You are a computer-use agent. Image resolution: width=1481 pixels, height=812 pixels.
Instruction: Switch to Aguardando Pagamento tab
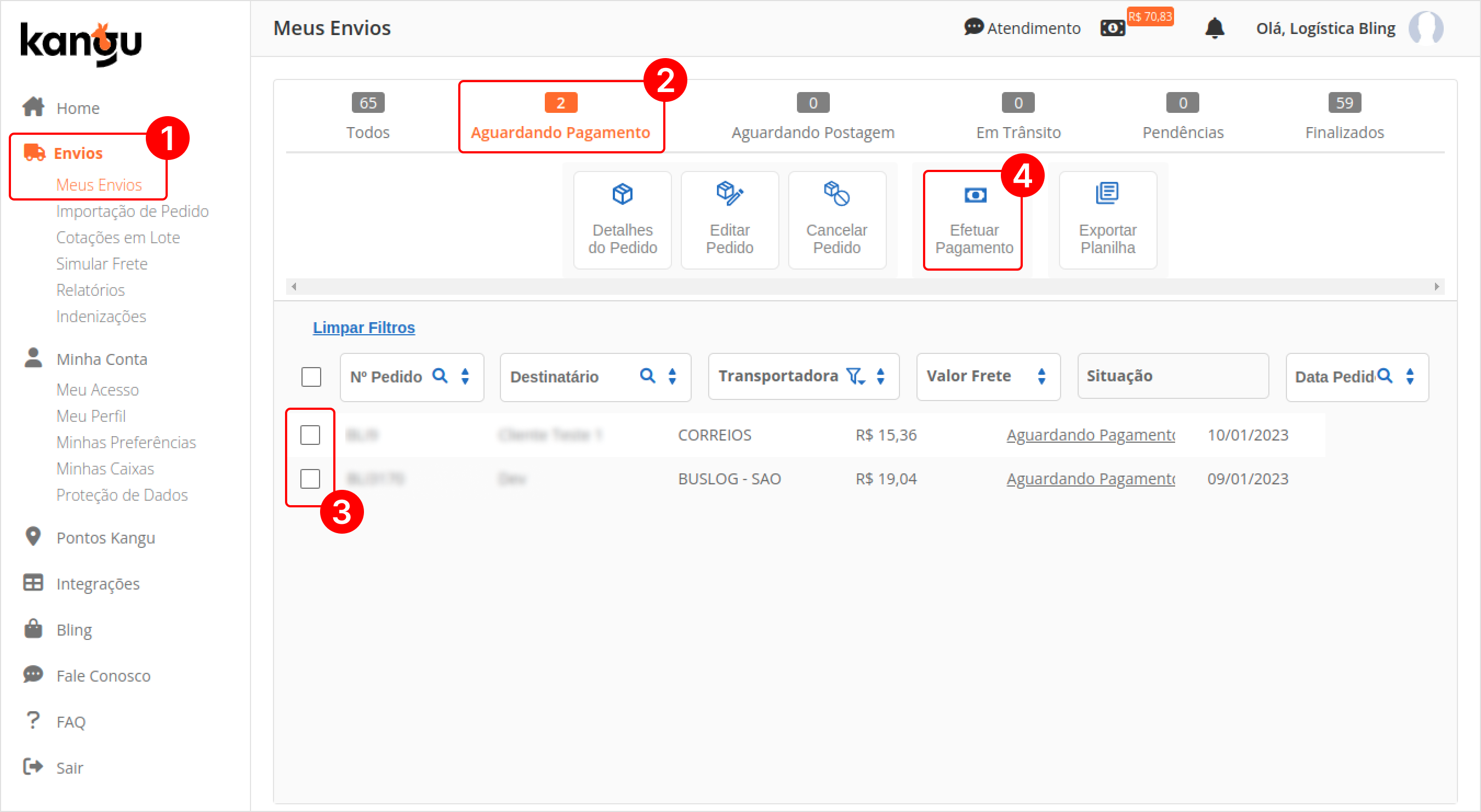click(x=561, y=117)
